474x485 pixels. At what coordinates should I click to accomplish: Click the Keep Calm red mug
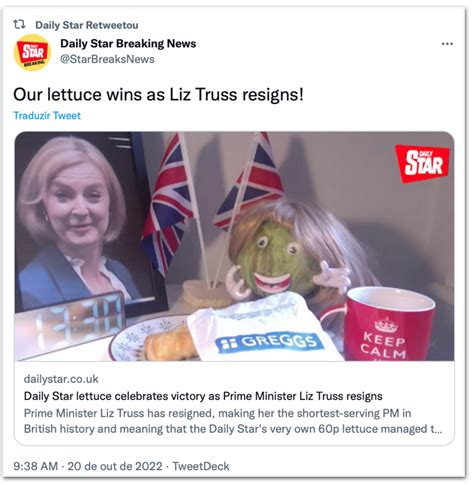[389, 324]
